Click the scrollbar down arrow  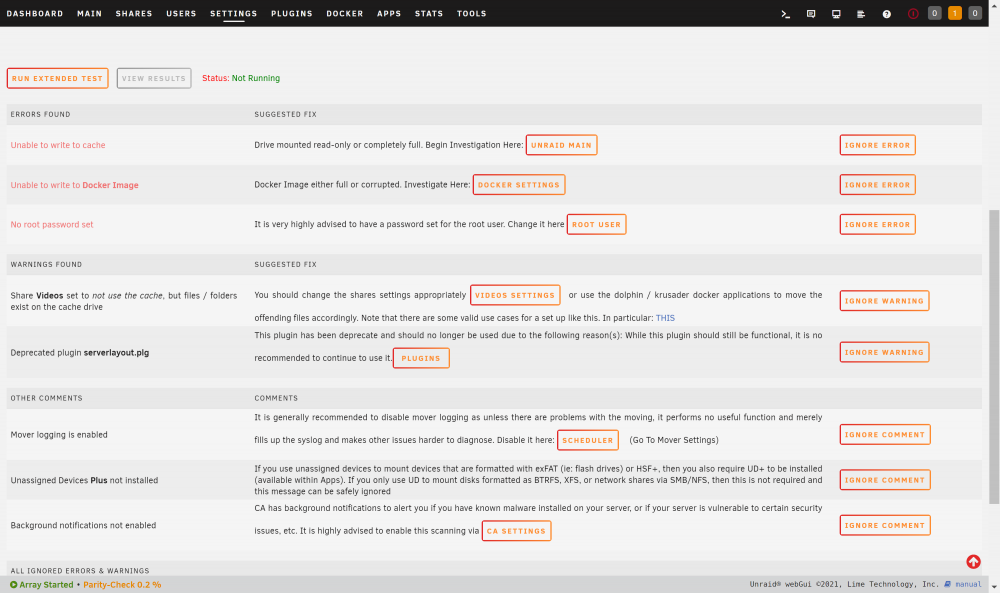coord(994,586)
